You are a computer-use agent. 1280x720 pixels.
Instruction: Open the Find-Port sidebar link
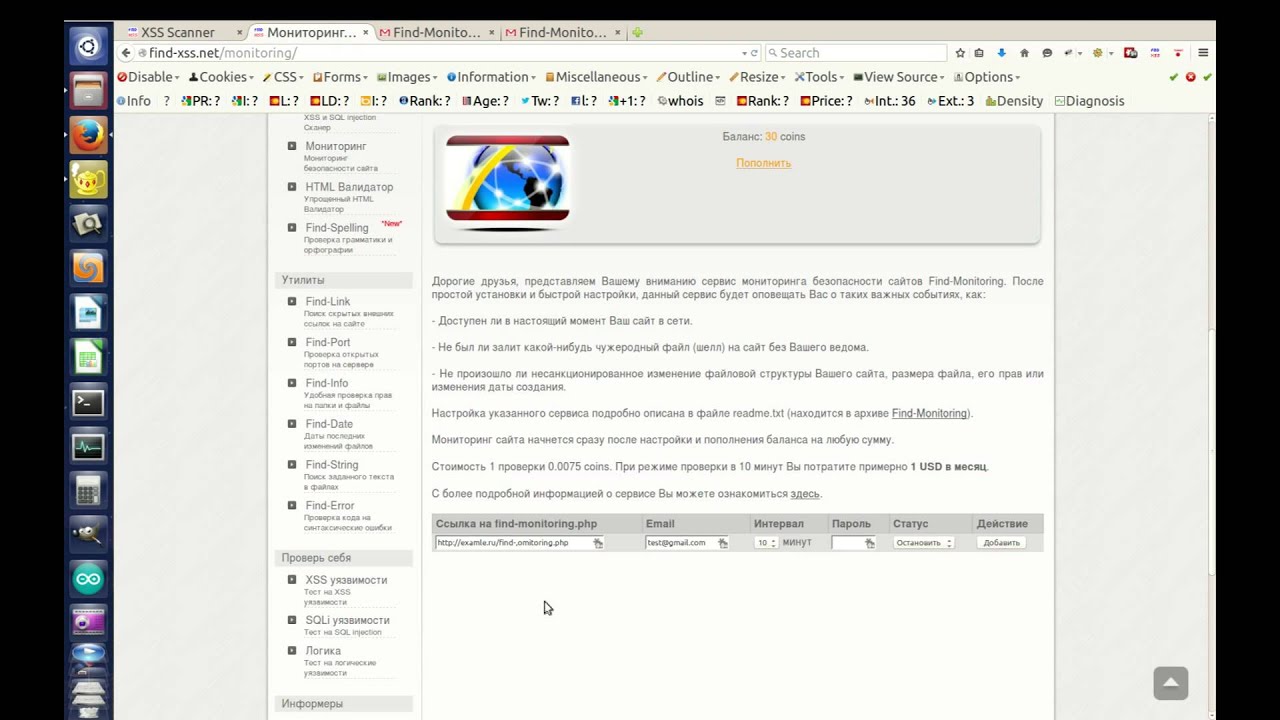(x=328, y=343)
